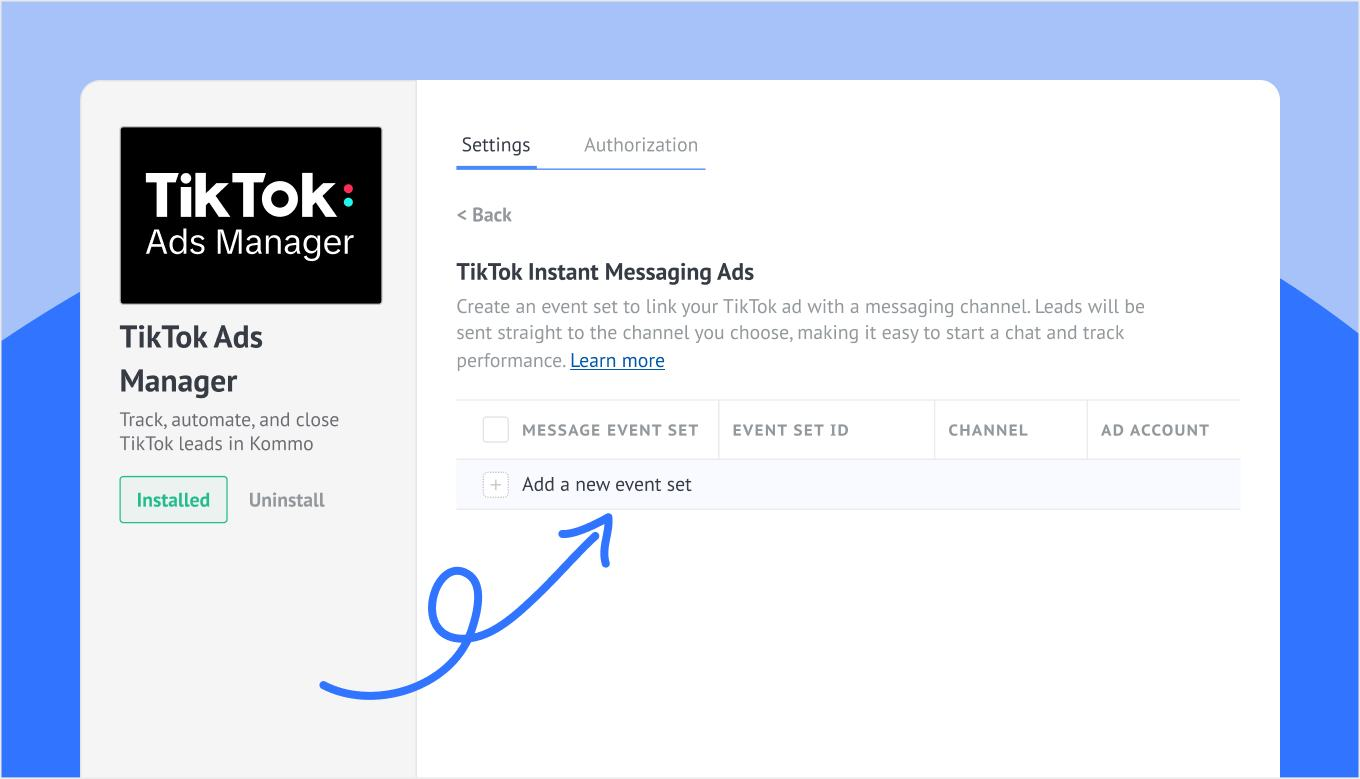
Task: Open the Learn more link
Action: [617, 361]
